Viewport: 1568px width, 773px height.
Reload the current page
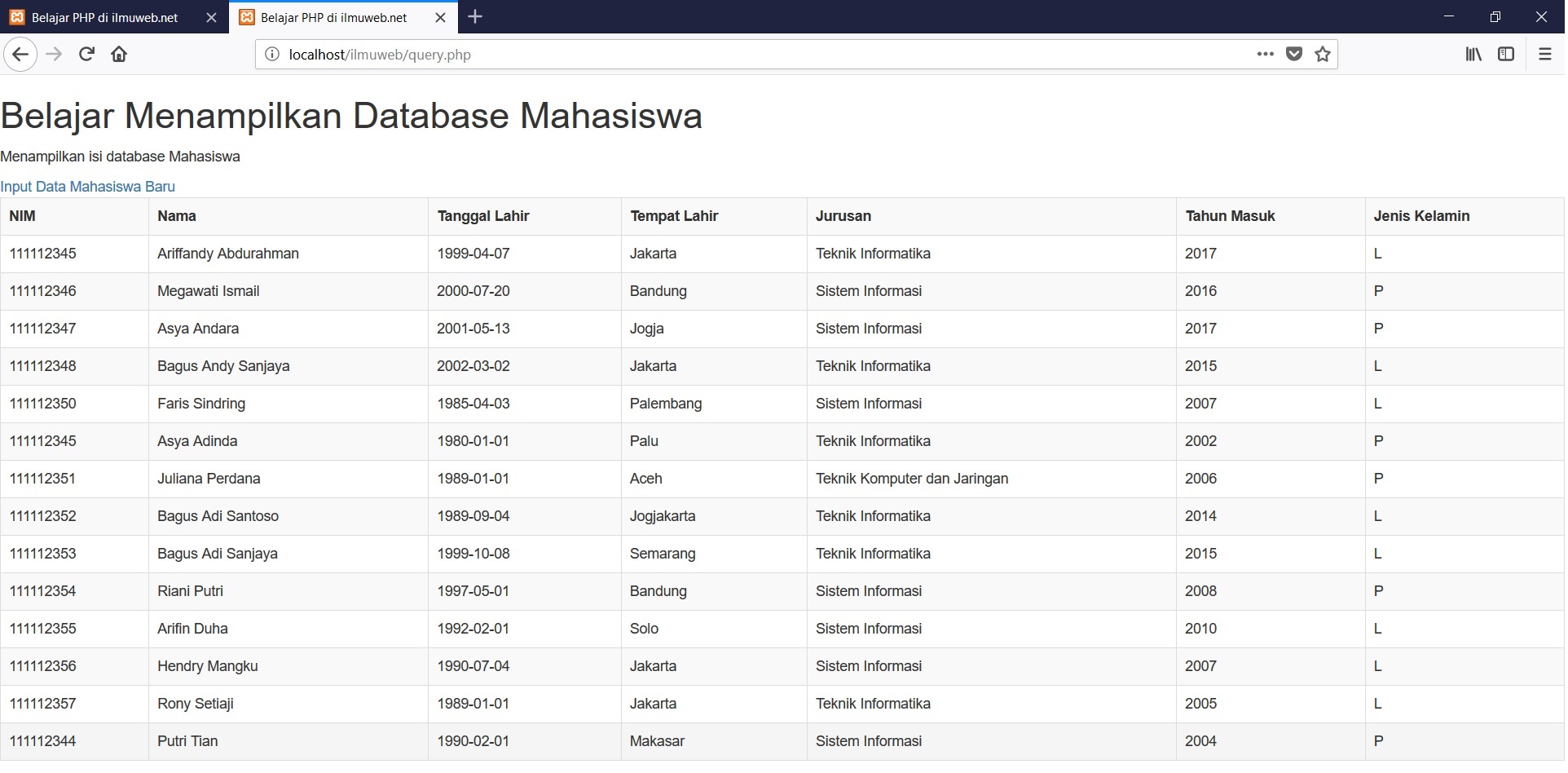[86, 55]
